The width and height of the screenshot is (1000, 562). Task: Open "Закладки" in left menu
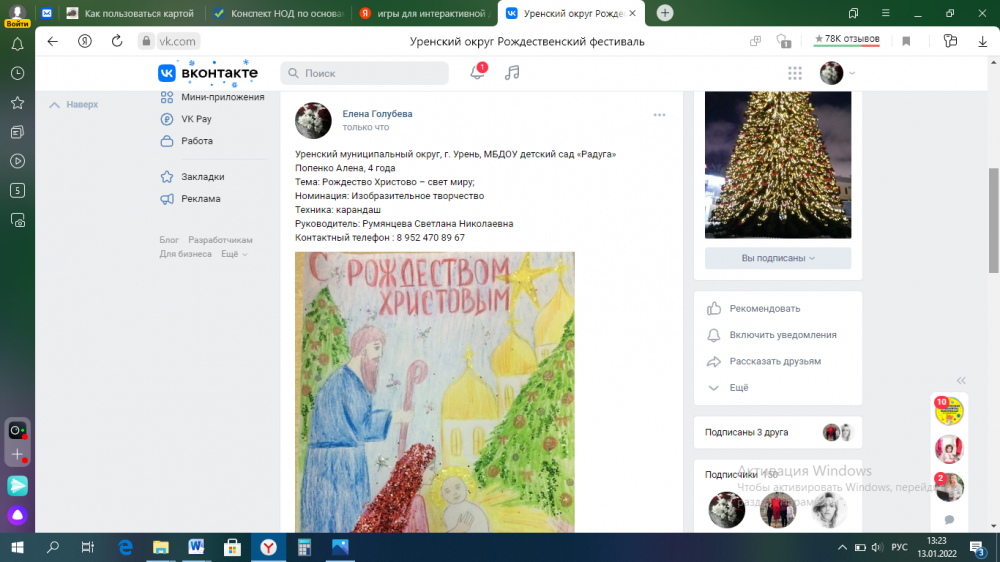(202, 177)
